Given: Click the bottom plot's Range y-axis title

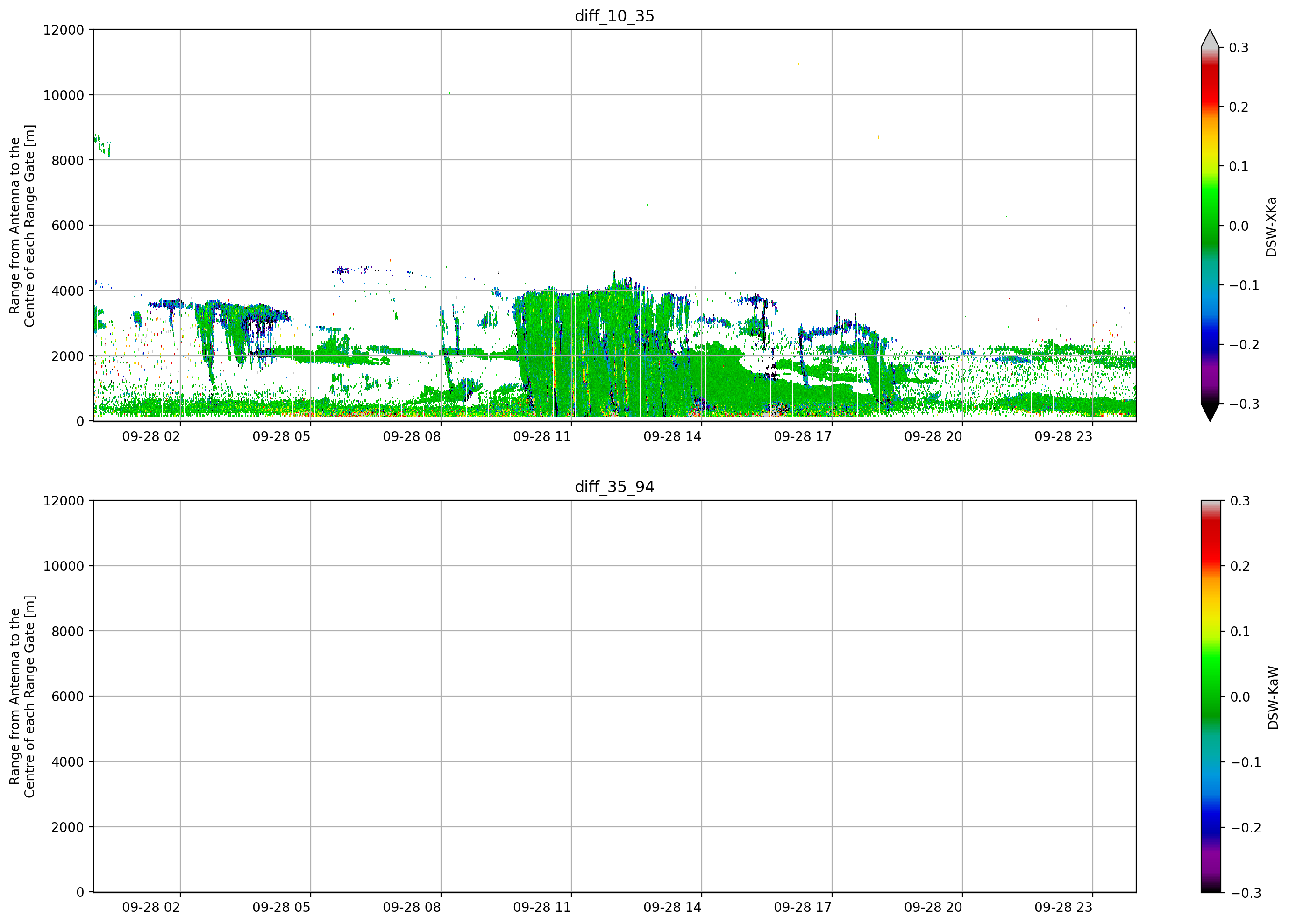Looking at the screenshot, I should pyautogui.click(x=22, y=697).
